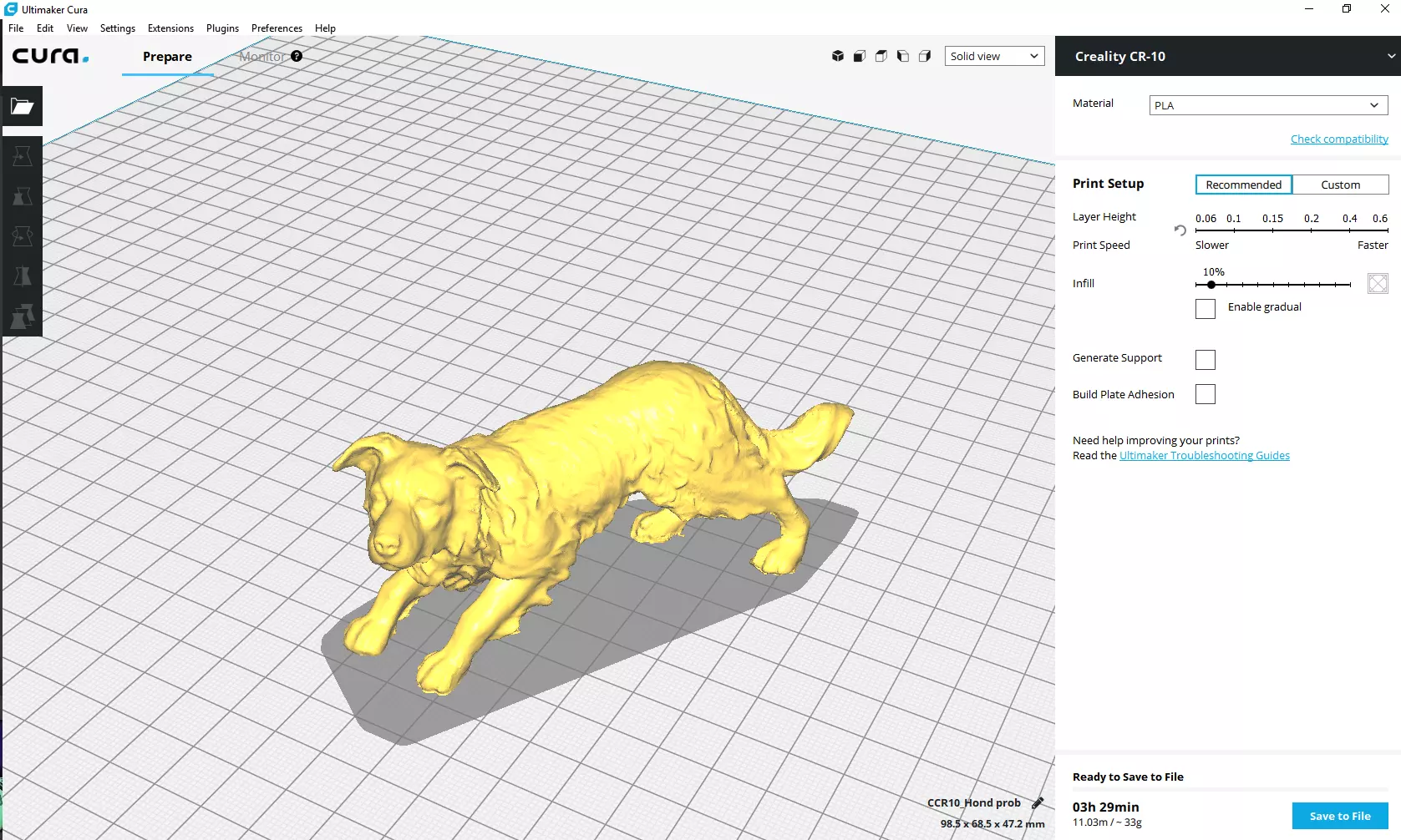Click the 10% infill value label

[x=1213, y=272]
